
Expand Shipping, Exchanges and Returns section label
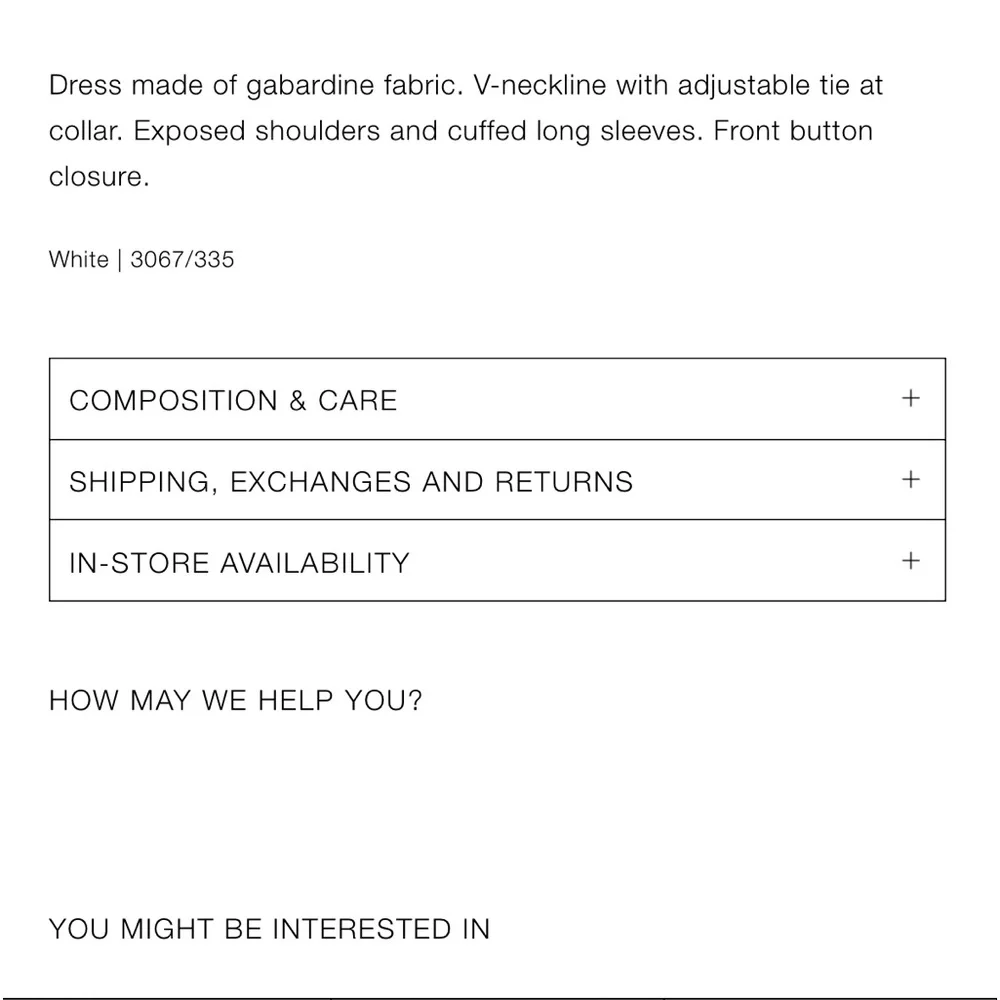(351, 482)
